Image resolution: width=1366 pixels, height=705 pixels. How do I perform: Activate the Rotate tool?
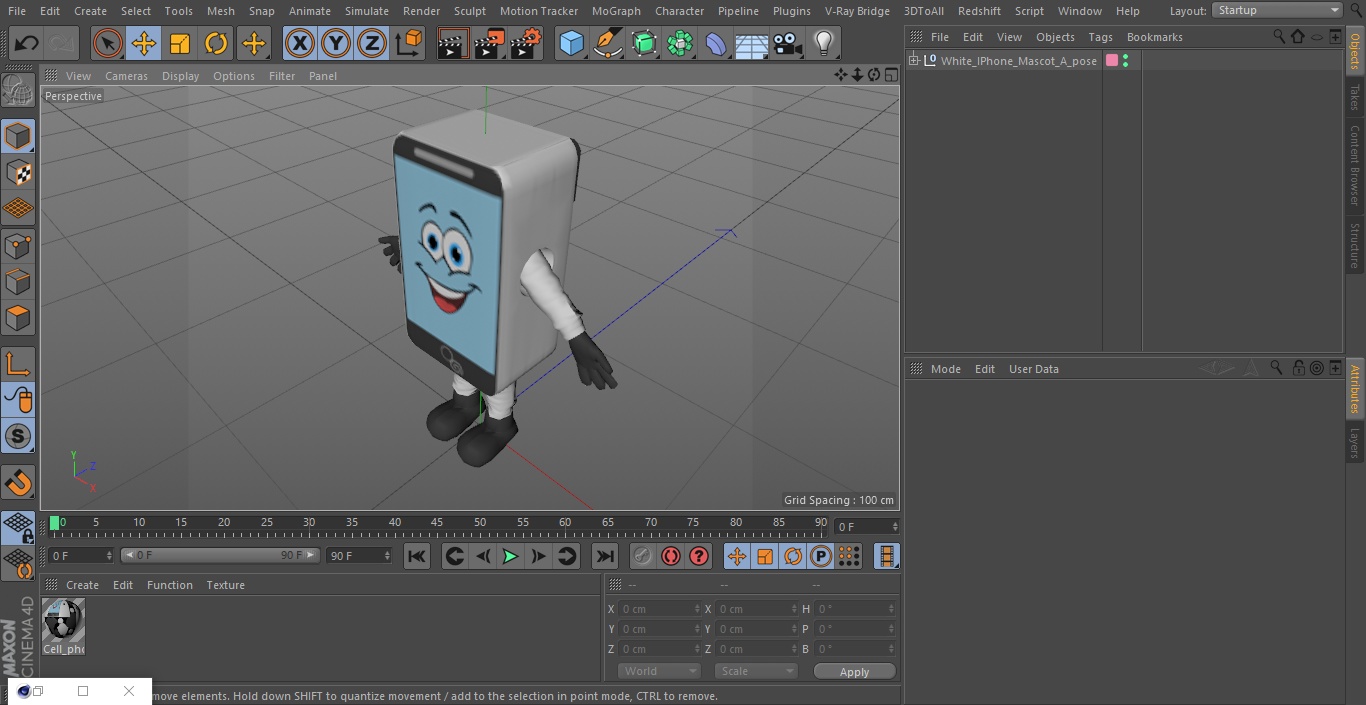[215, 43]
